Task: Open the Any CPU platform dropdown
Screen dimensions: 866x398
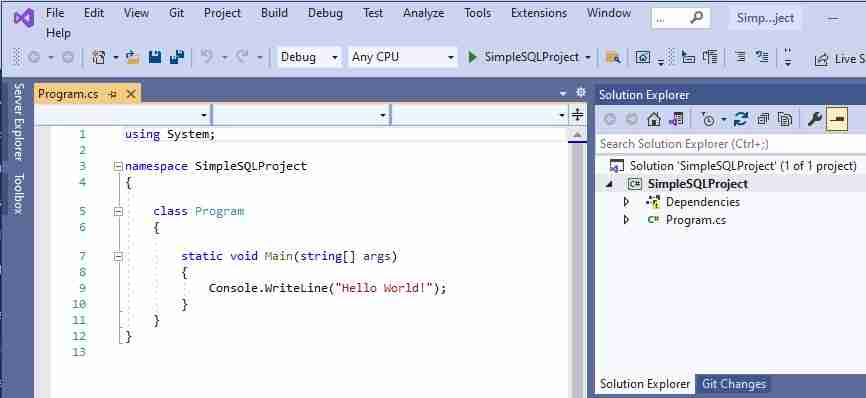Action: 403,57
